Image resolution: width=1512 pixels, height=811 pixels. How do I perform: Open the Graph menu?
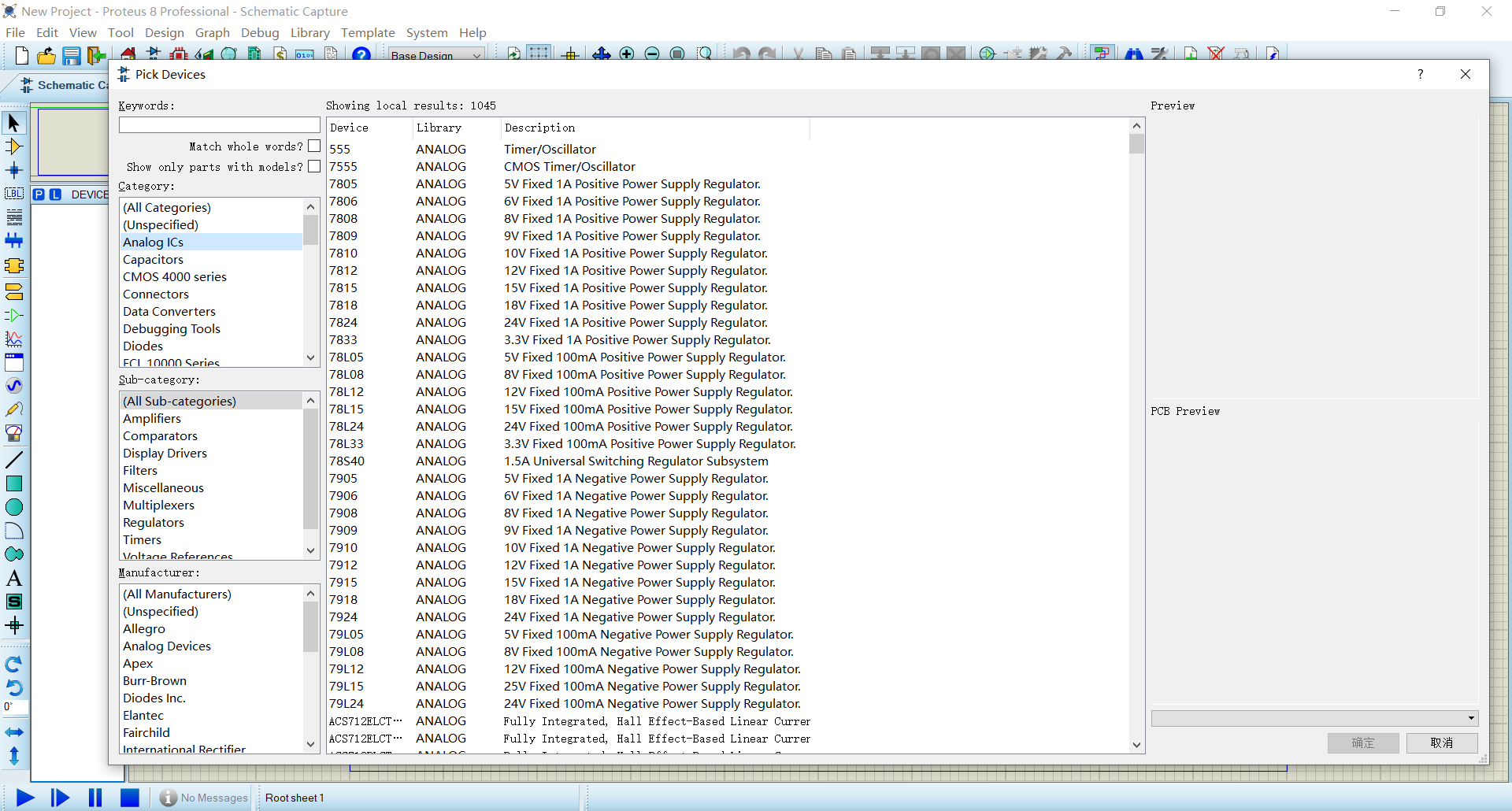coord(213,32)
